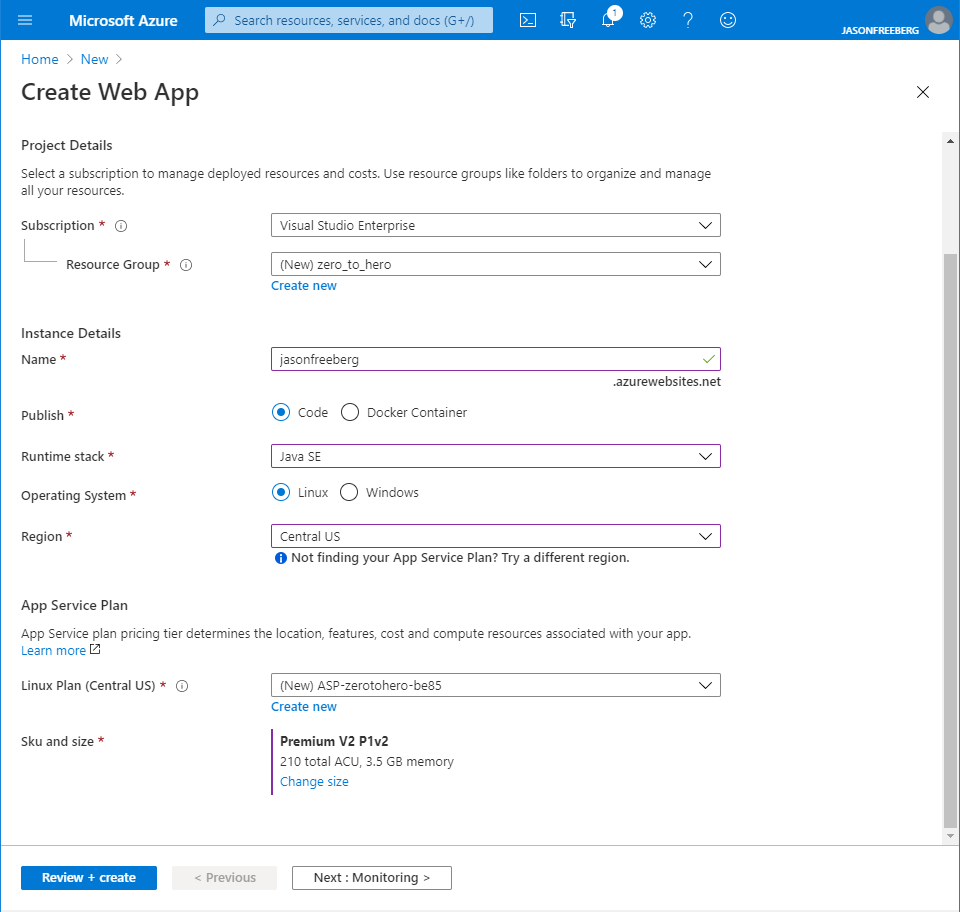
Task: Open the Runtime stack dropdown
Action: click(x=495, y=456)
